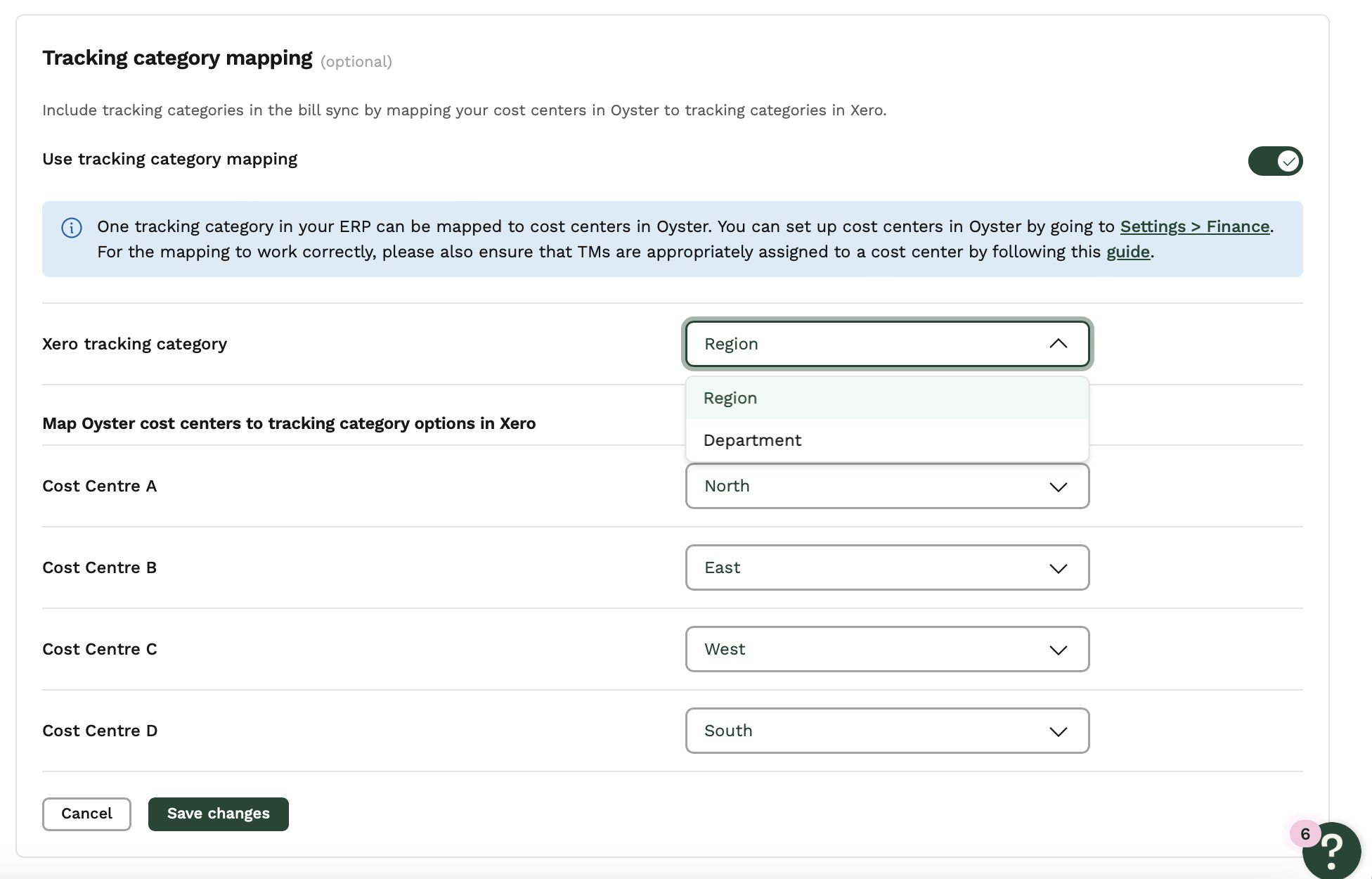Click the Cancel button
The width and height of the screenshot is (1372, 879).
coord(86,814)
